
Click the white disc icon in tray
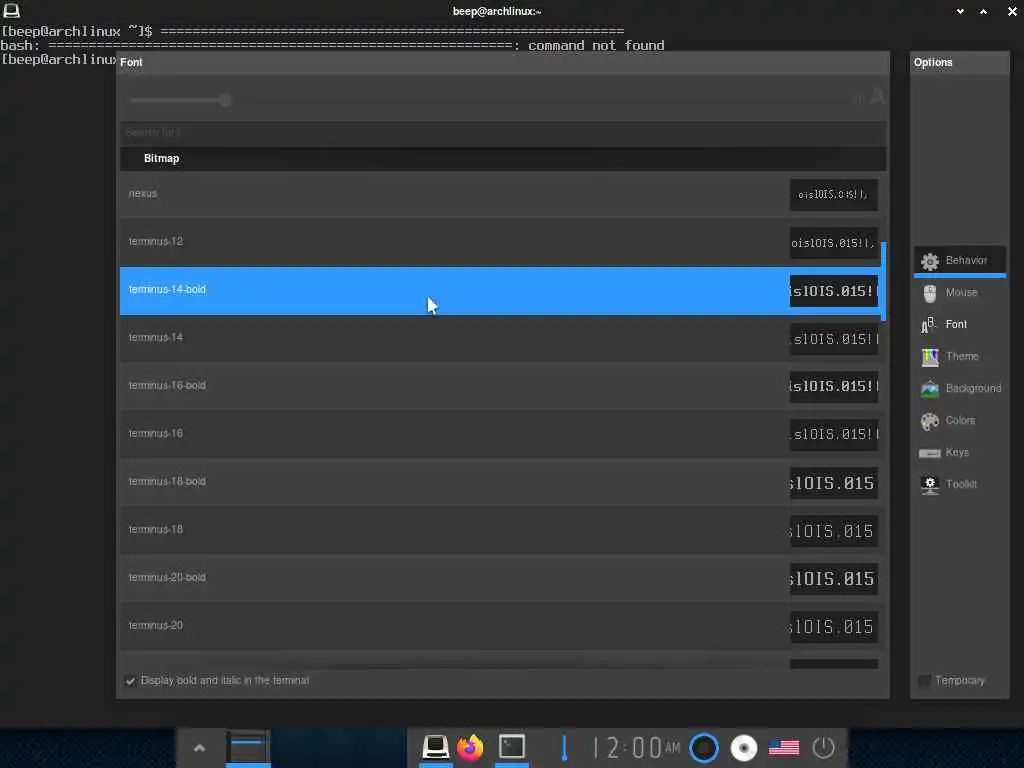[744, 748]
